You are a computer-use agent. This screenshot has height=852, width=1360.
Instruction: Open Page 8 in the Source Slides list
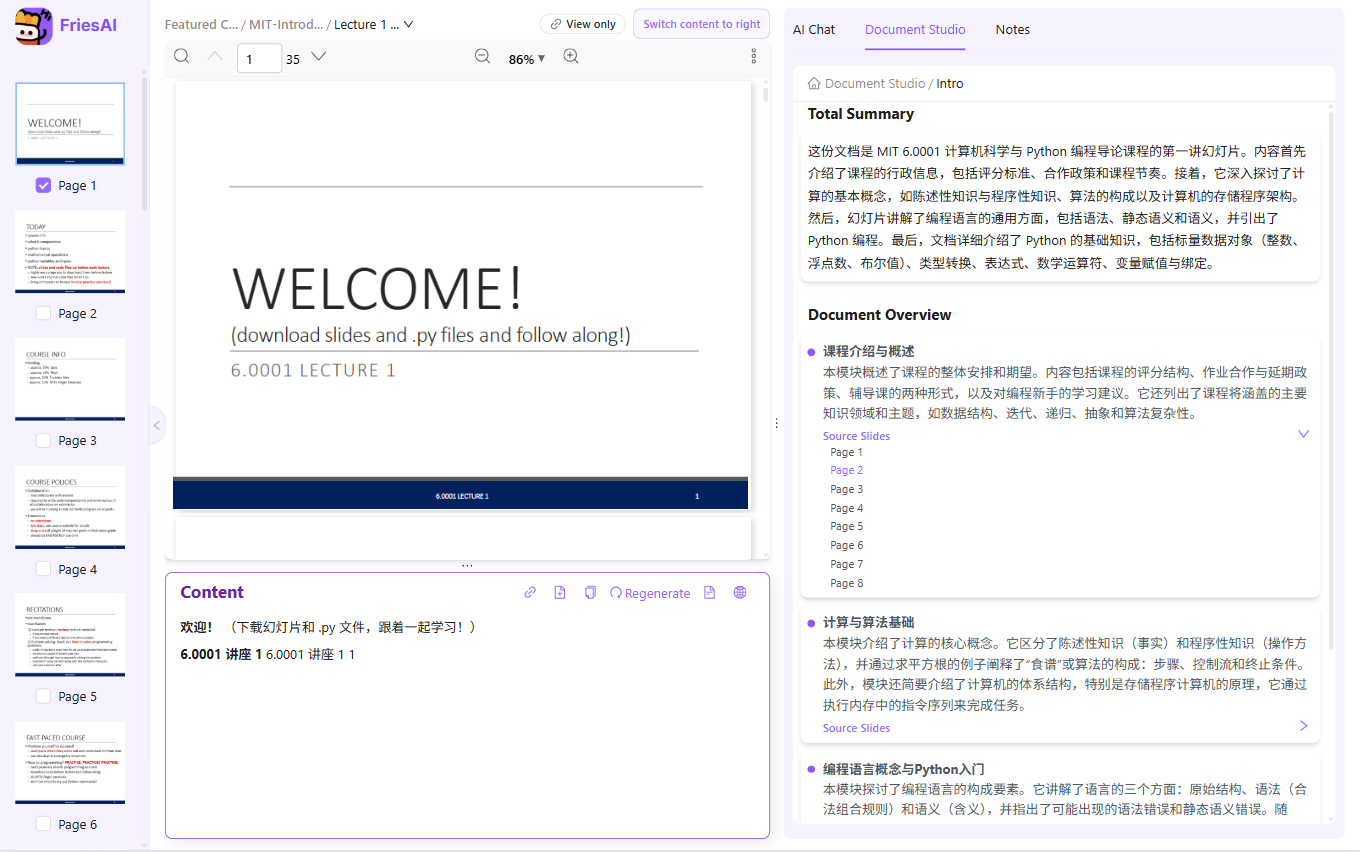coord(846,583)
